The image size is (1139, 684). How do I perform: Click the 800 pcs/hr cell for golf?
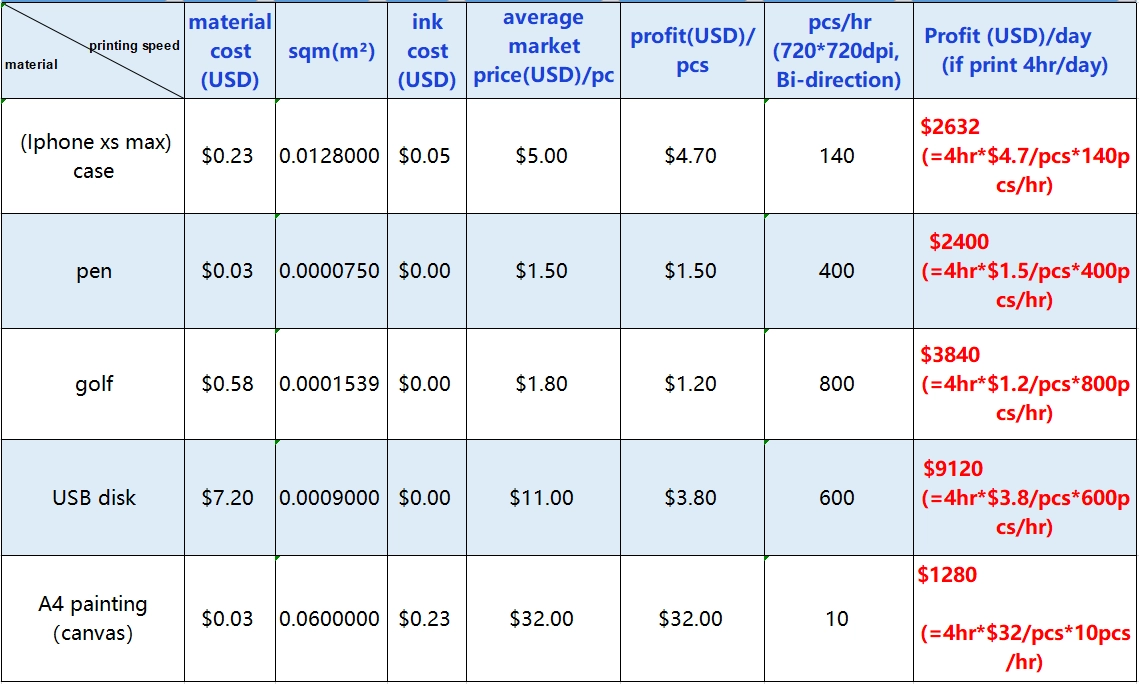[x=838, y=383]
